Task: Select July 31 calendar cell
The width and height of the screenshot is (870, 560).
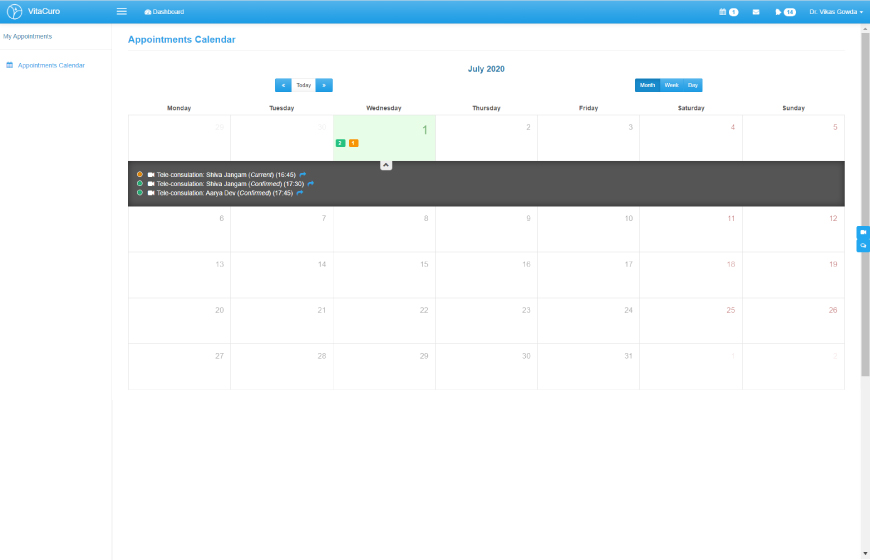Action: [588, 366]
